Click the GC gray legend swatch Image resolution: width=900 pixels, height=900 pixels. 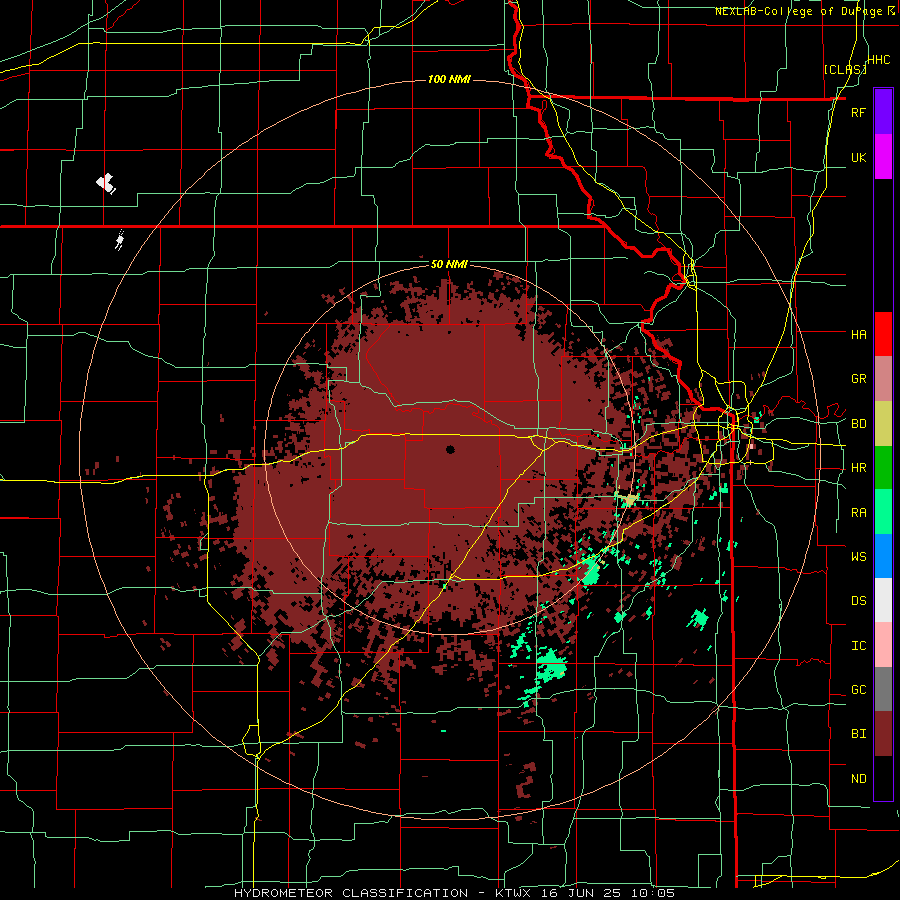tap(883, 689)
